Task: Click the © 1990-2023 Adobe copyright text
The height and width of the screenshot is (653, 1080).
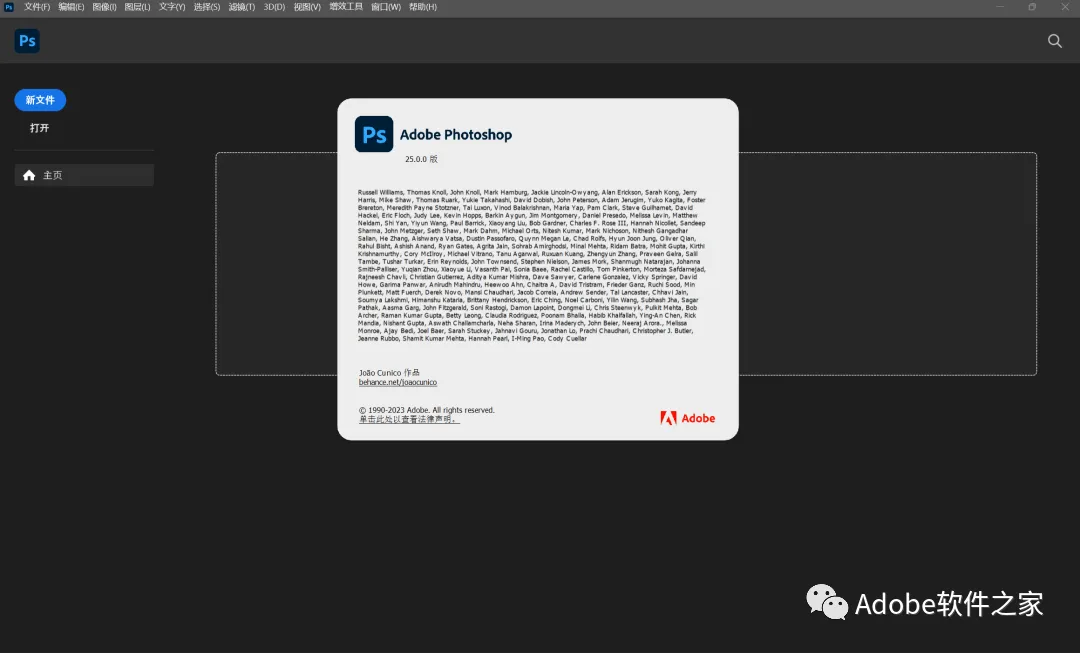Action: (x=426, y=410)
